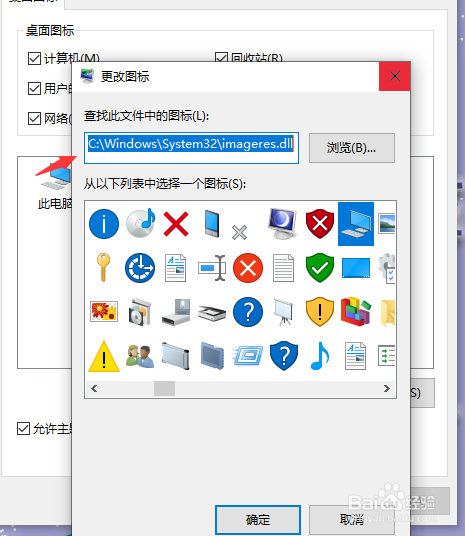Image resolution: width=465 pixels, height=536 pixels.
Task: Choose the flatbed scanner icon
Action: click(212, 313)
